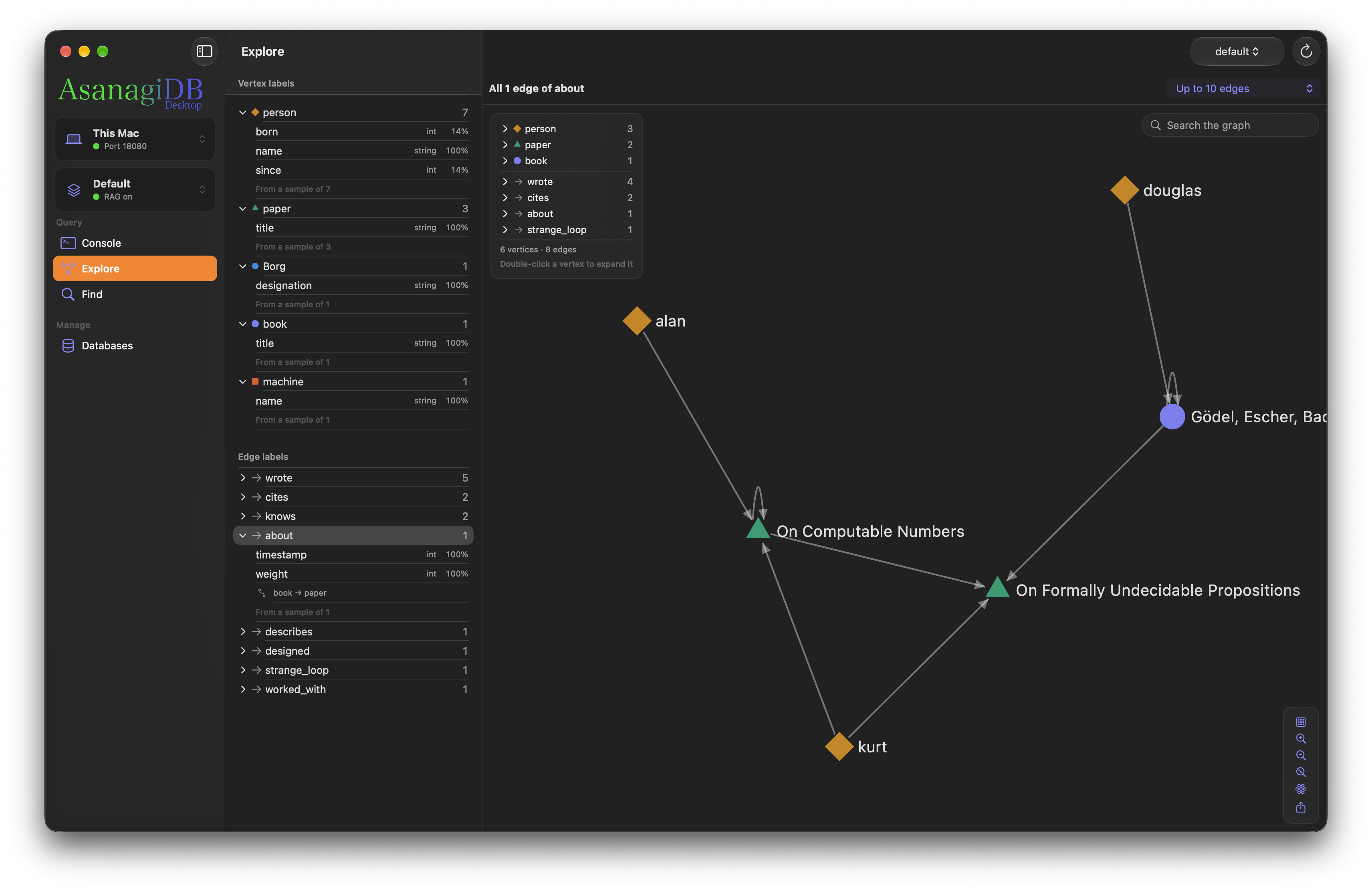Export the graph with share icon
Viewport: 1372px width, 891px height.
[x=1301, y=808]
